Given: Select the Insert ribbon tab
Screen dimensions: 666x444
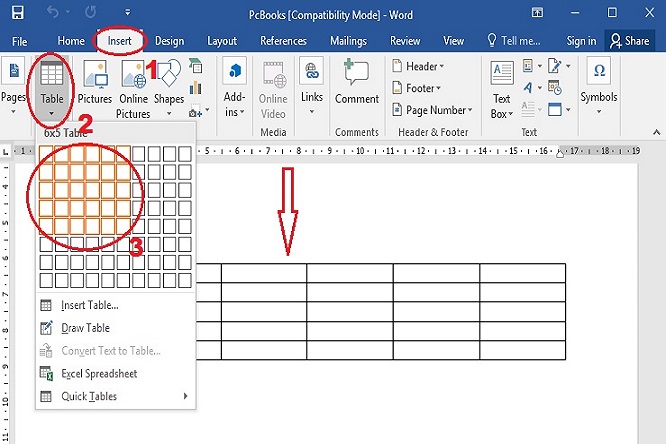Looking at the screenshot, I should tap(119, 41).
